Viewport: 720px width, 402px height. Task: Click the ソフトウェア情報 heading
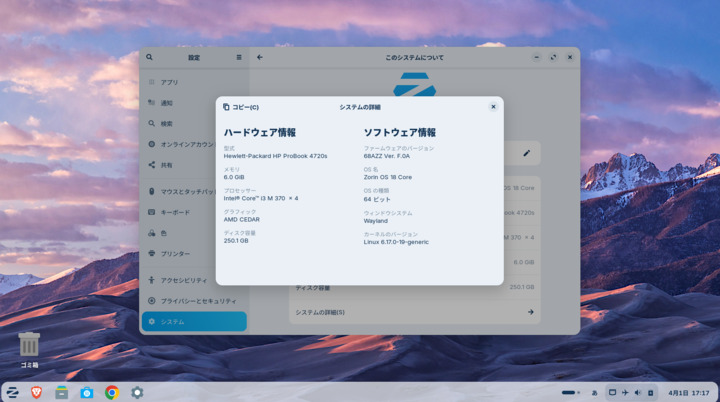(x=399, y=133)
